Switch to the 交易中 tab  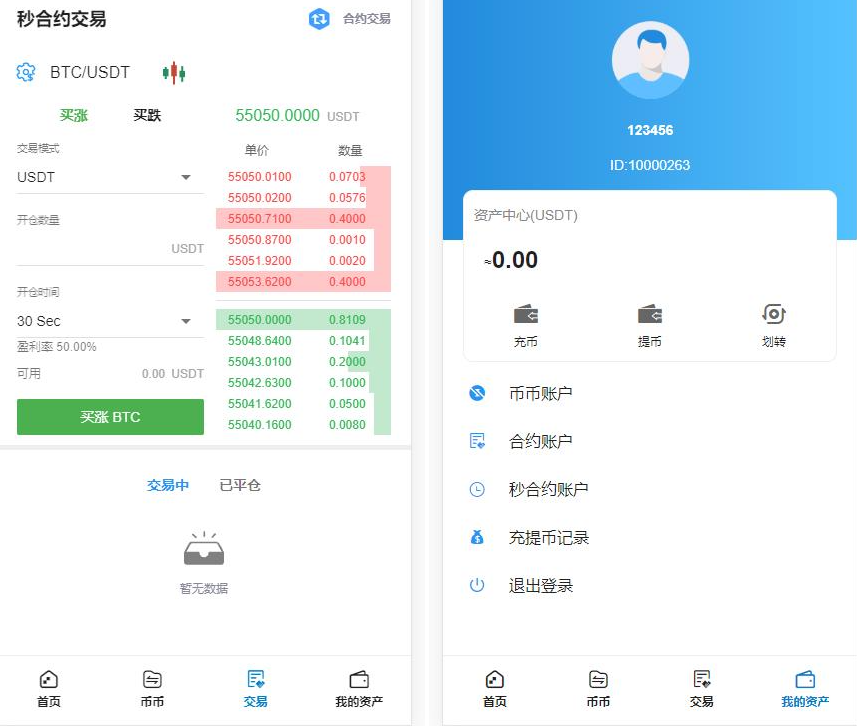[168, 485]
